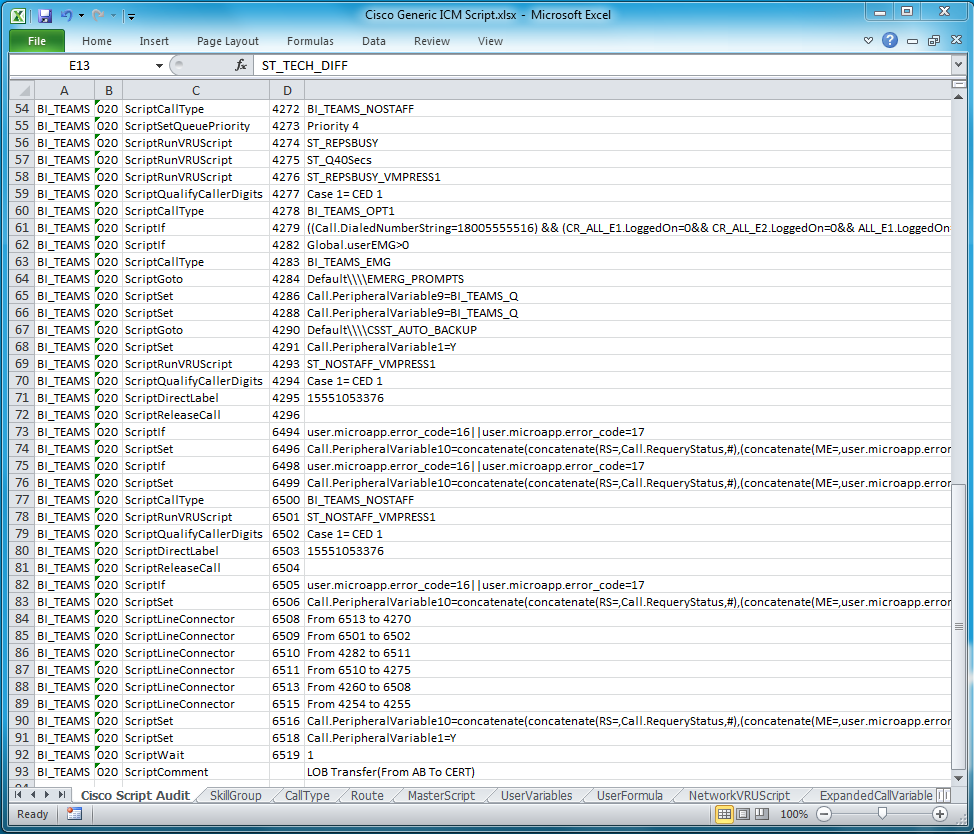The height and width of the screenshot is (834, 974).
Task: Open the Data ribbon tab
Action: point(373,41)
